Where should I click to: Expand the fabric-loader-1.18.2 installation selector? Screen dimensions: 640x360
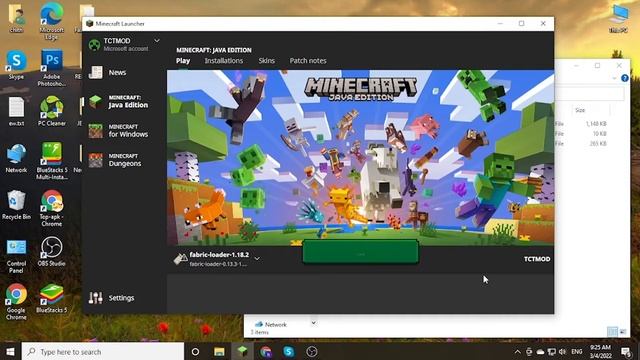(x=257, y=259)
